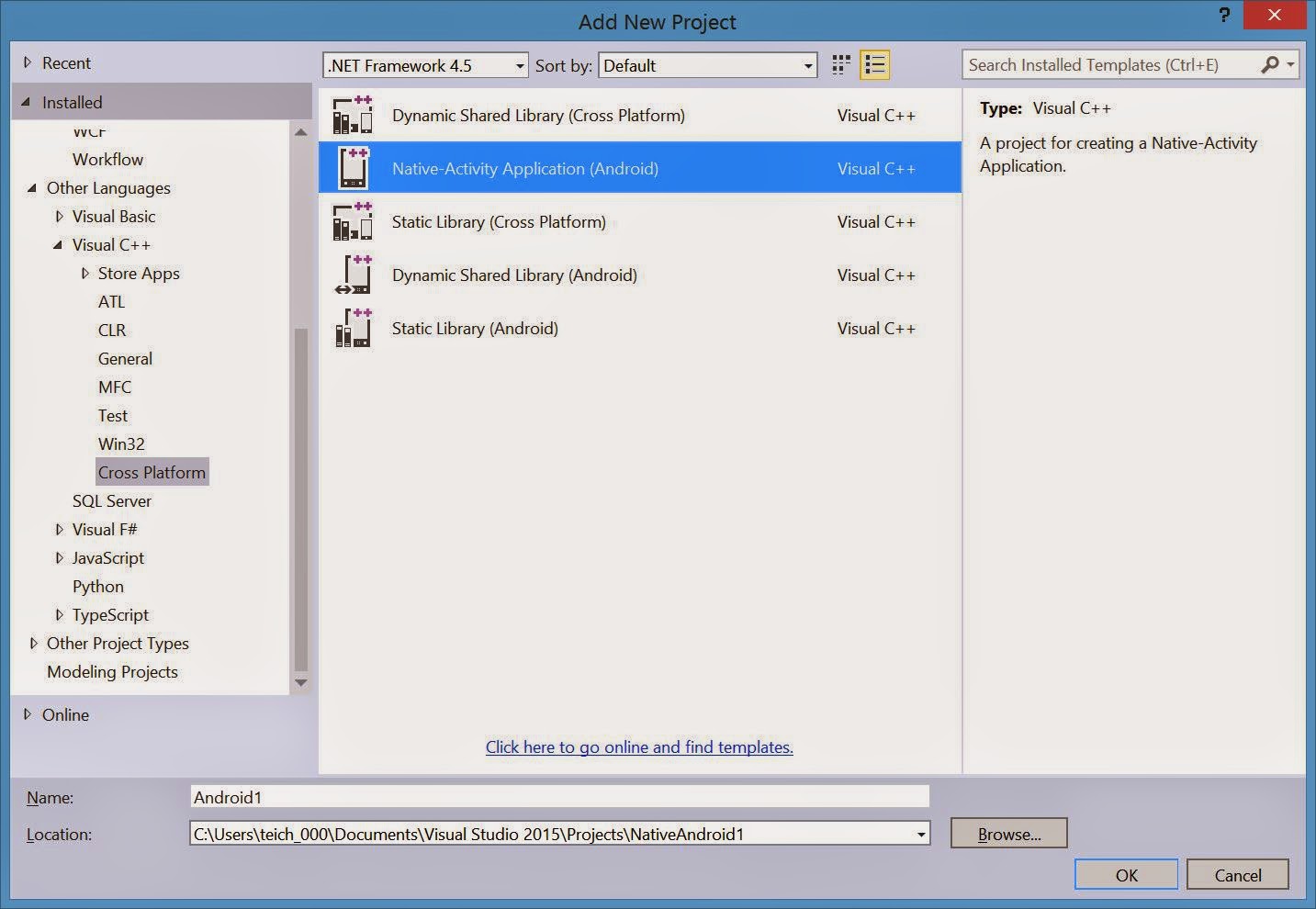Expand the Visual Basic node

[x=60, y=216]
